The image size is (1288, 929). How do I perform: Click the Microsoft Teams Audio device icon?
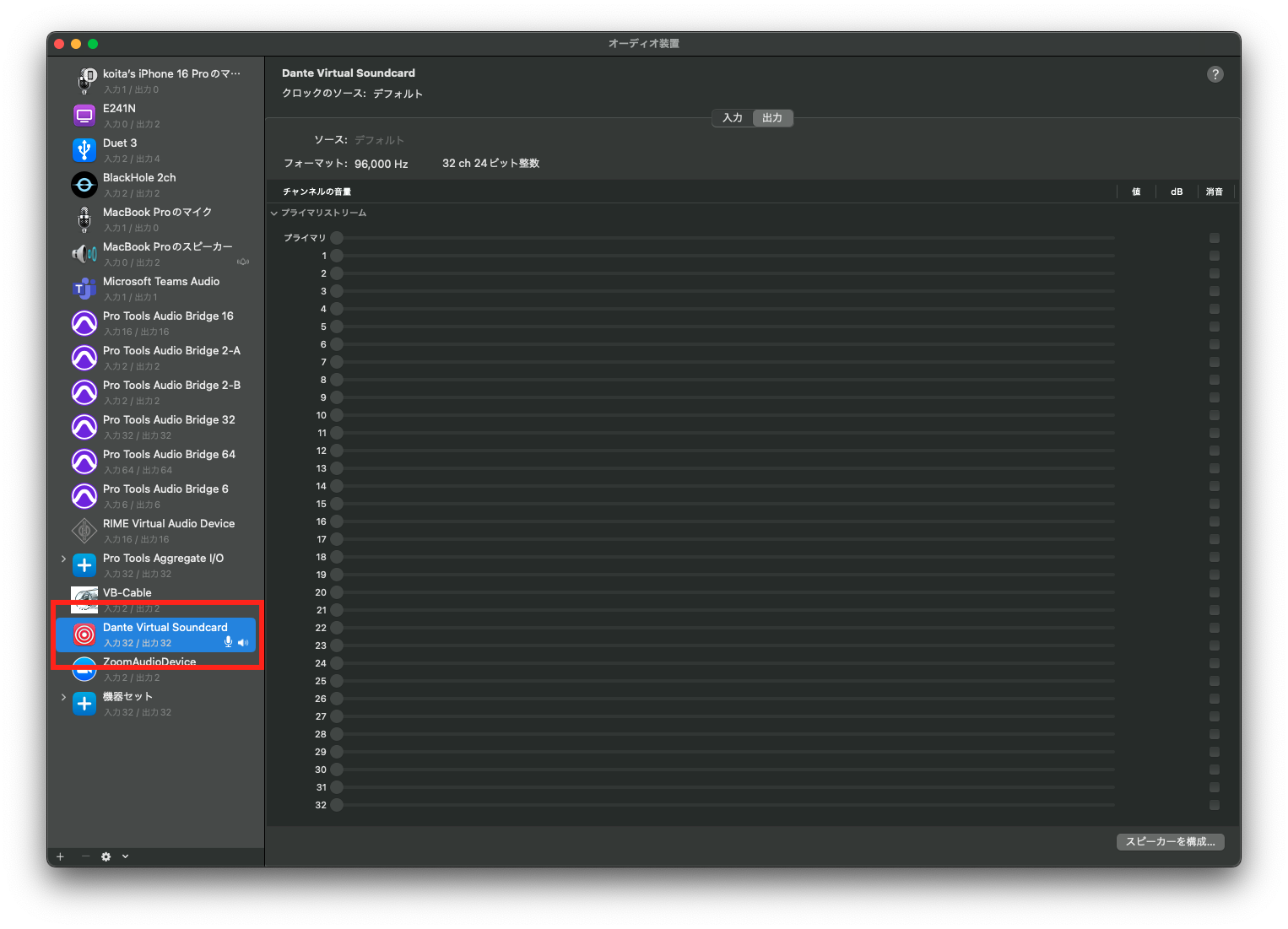point(84,289)
